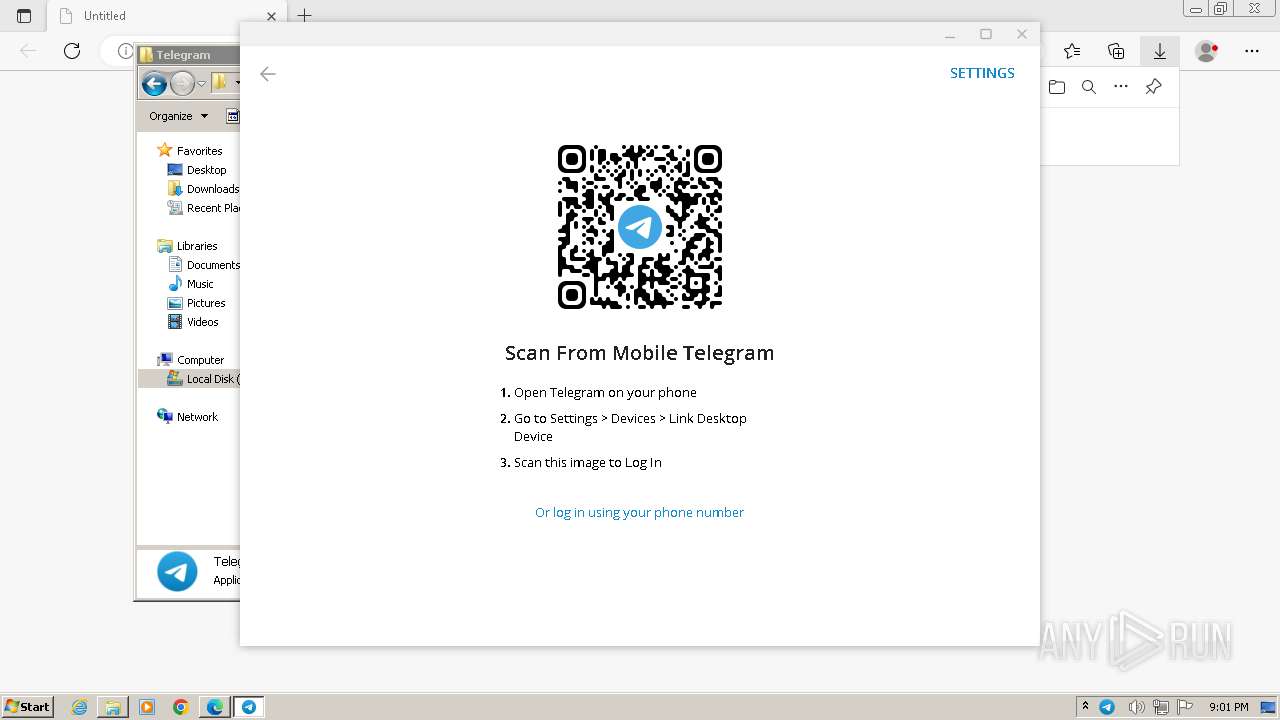This screenshot has height=720, width=1280.
Task: Select Computer in Explorer navigation pane
Action: coord(200,360)
